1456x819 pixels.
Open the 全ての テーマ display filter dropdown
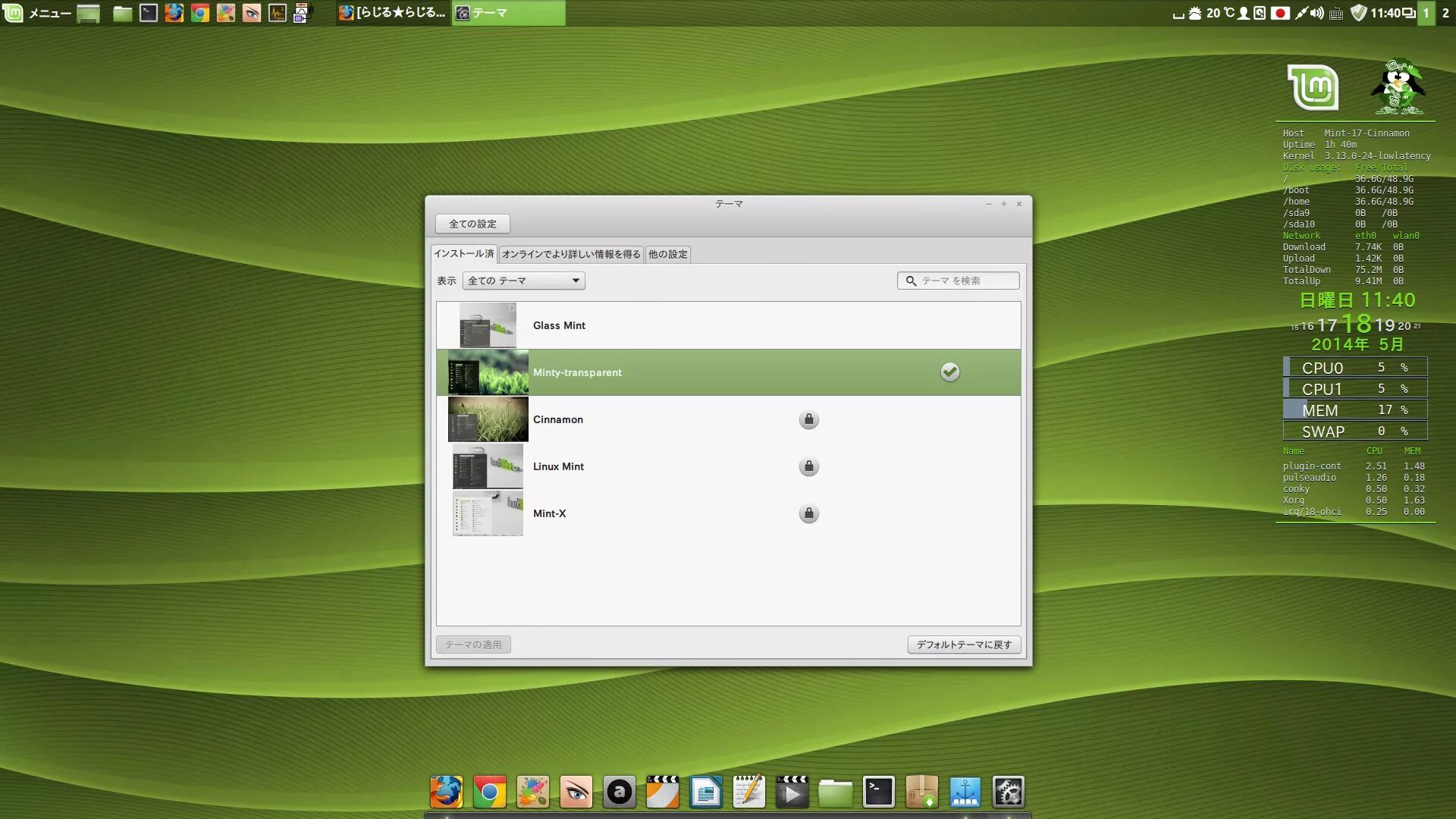(523, 281)
